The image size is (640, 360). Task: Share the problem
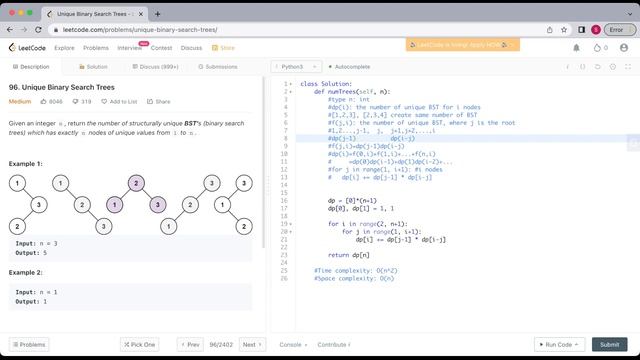click(x=159, y=102)
